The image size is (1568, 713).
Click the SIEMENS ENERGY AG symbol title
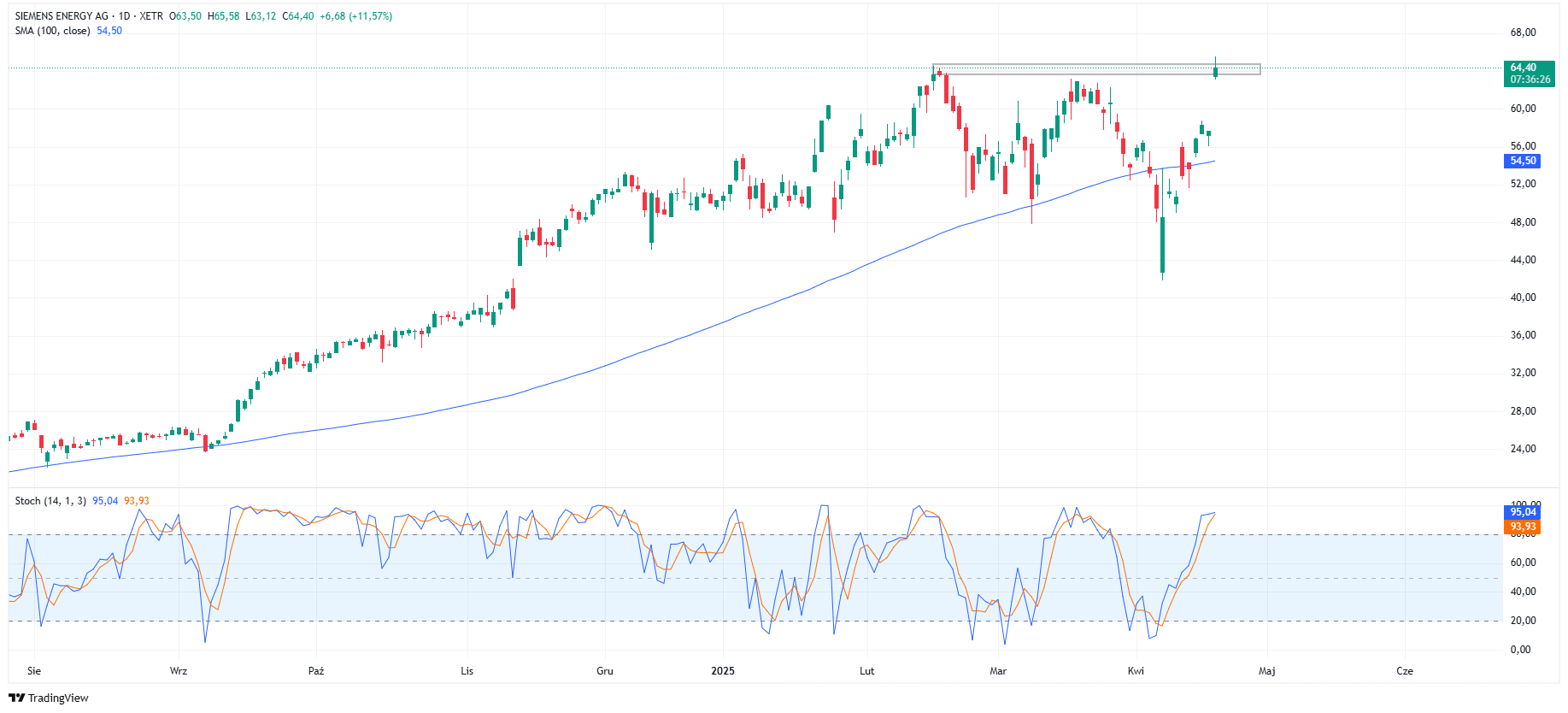point(62,16)
